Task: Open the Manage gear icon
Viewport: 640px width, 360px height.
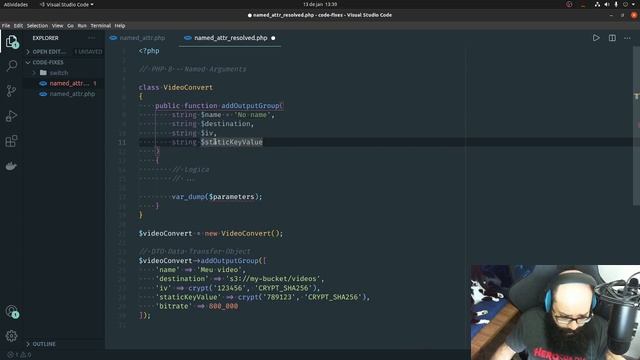Action: point(11,336)
